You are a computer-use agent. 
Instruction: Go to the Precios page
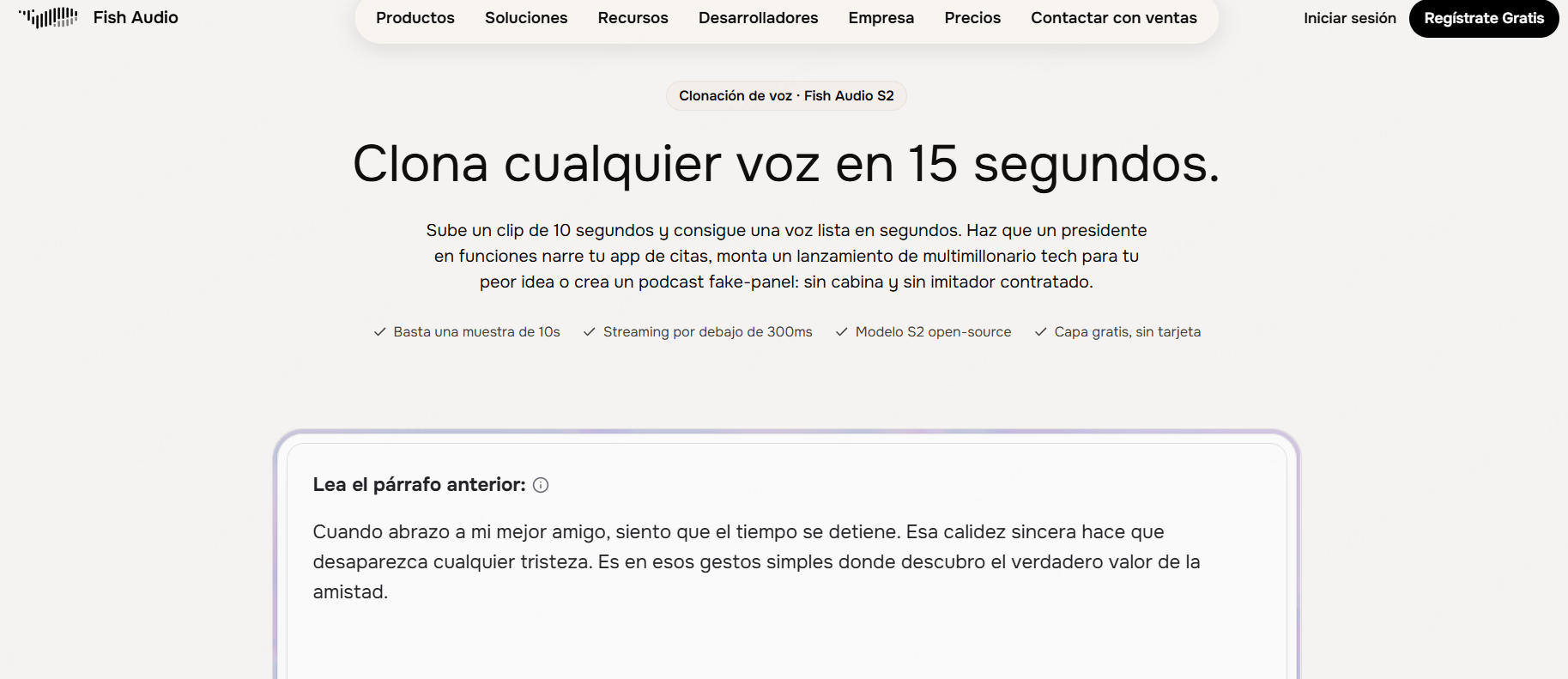click(x=972, y=18)
